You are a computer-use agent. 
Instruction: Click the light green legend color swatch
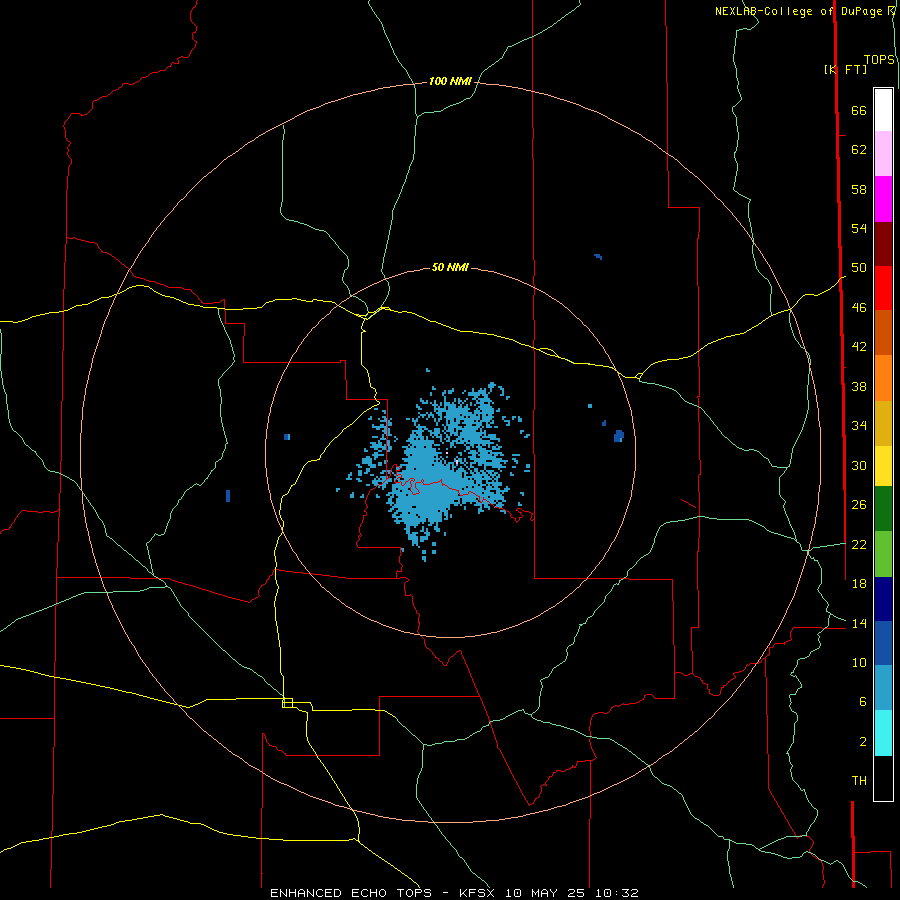883,554
